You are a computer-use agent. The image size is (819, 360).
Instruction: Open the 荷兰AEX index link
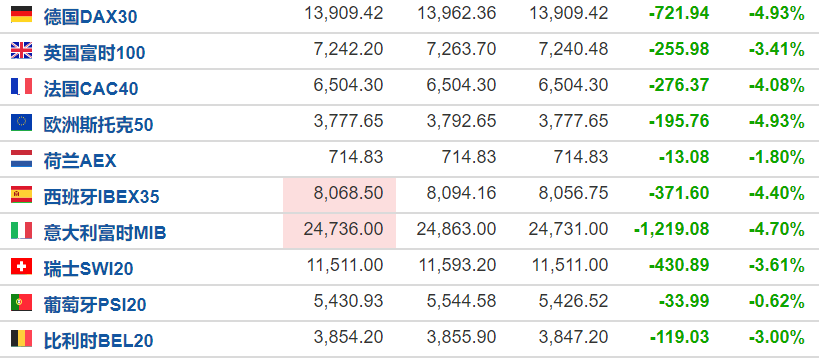point(80,161)
